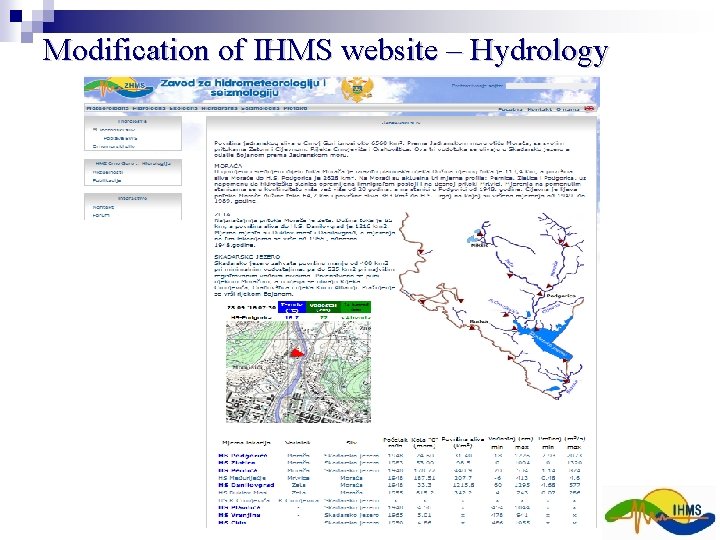Open the HS Medurijecje station link
The image size is (720, 540).
pos(242,478)
